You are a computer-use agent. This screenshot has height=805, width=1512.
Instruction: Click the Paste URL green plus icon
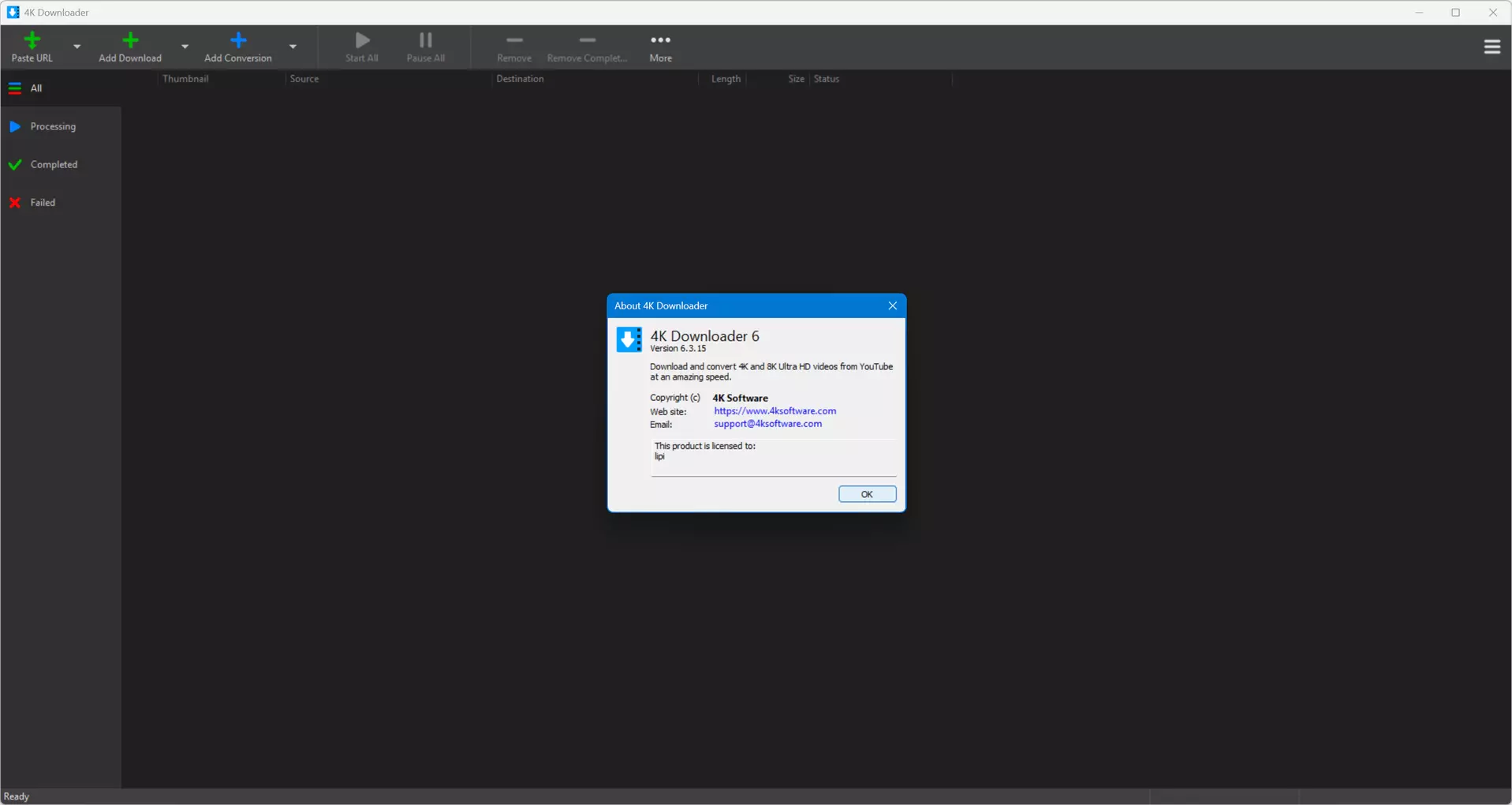click(32, 40)
